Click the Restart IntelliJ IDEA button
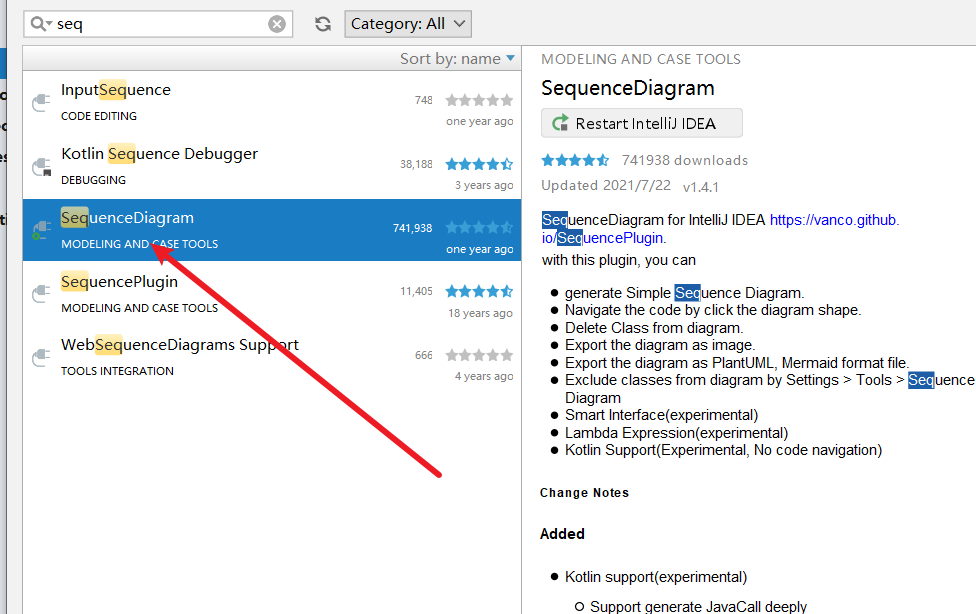 642,124
